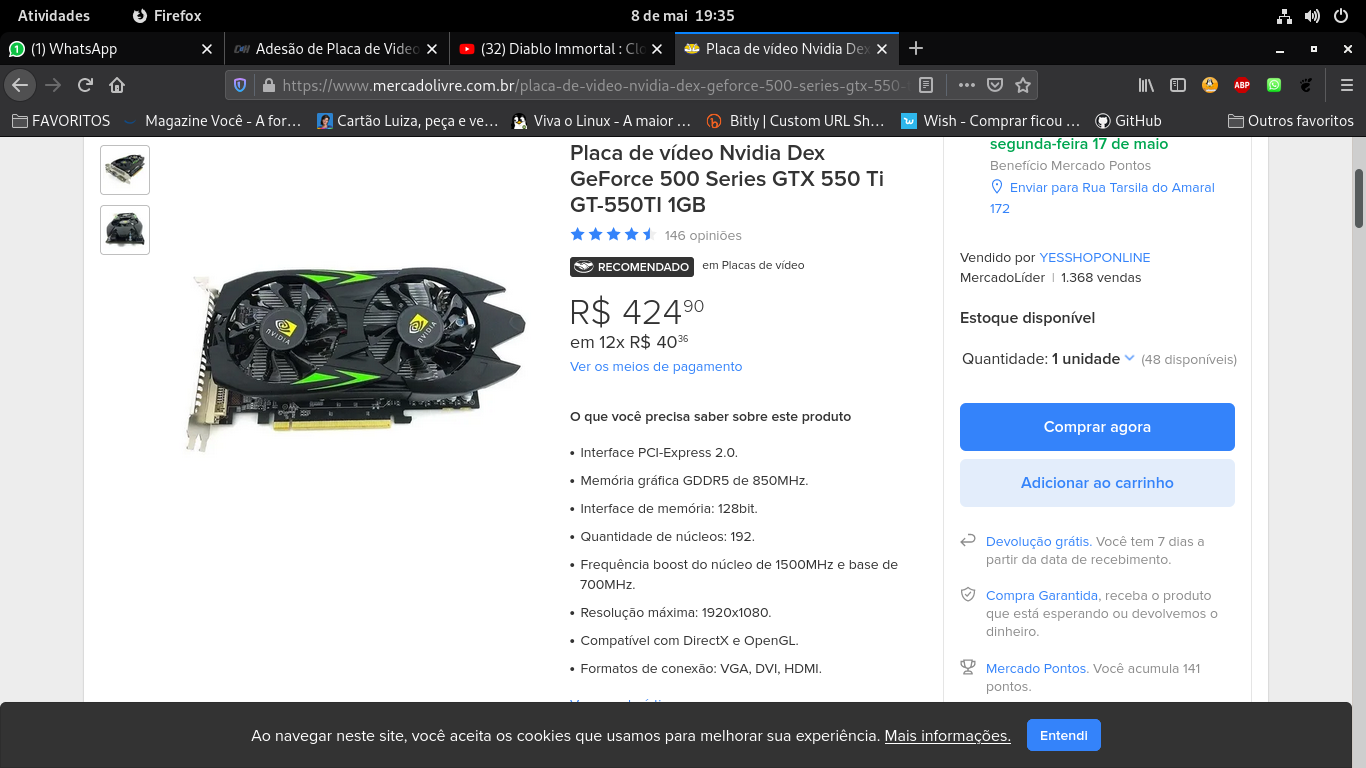Open page actions three-dot menu
The height and width of the screenshot is (768, 1366).
coord(966,85)
